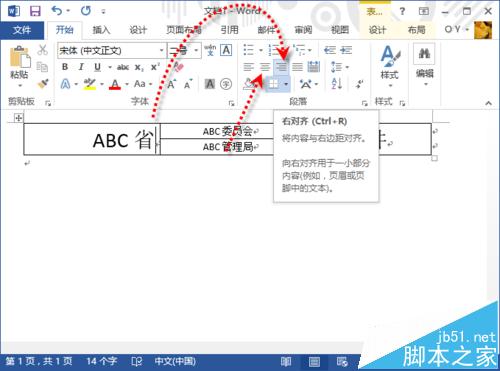
Task: Open the 文件 menu tab
Action: 22,30
